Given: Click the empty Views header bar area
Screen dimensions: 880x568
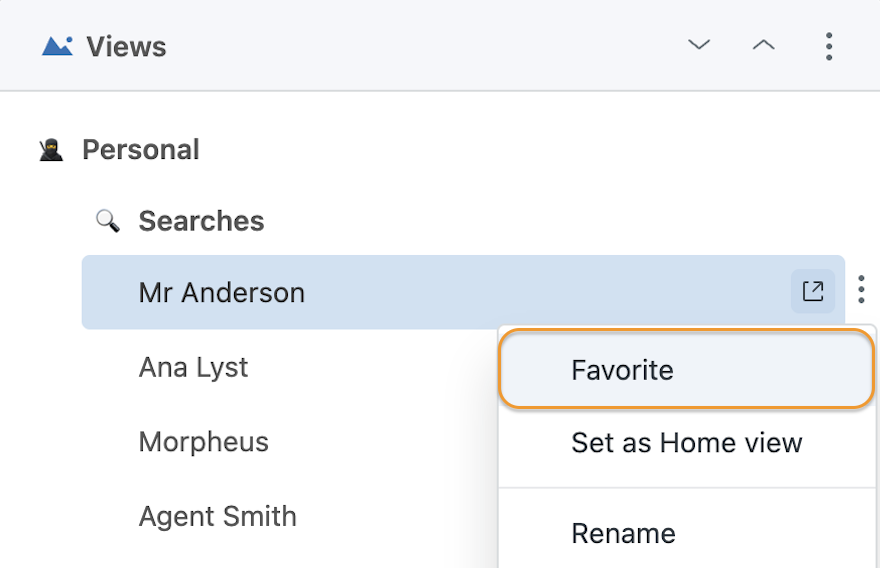Looking at the screenshot, I should (x=427, y=46).
